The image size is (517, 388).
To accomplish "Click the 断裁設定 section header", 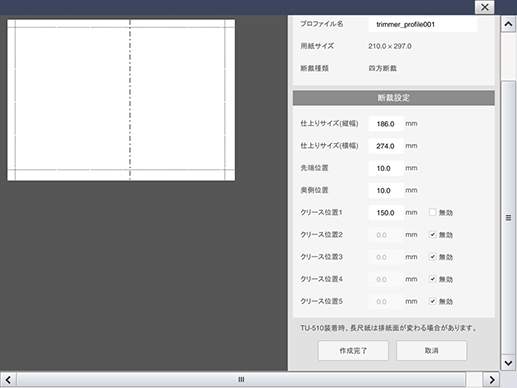I will 394,98.
